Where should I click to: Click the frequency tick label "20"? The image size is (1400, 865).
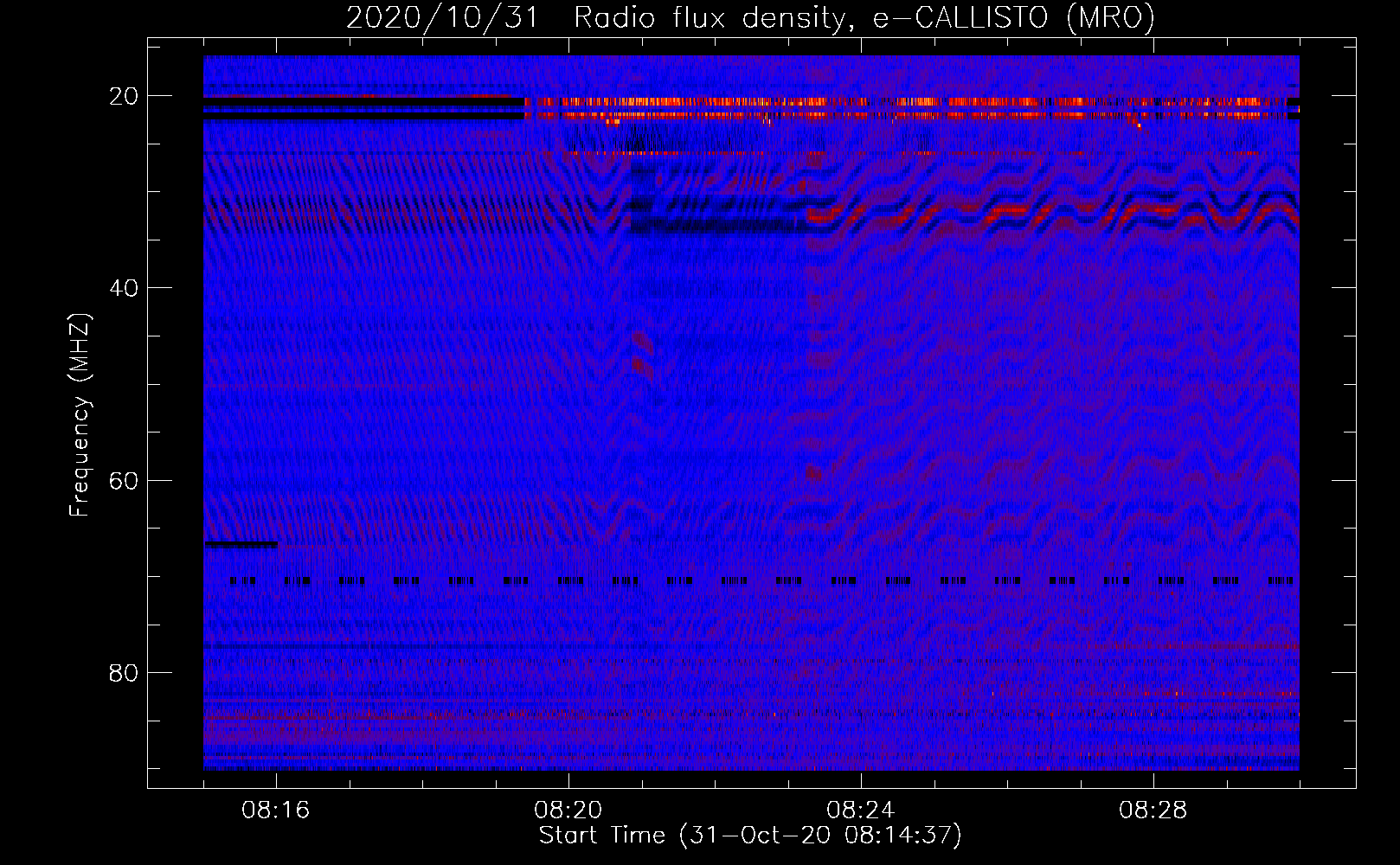124,96
